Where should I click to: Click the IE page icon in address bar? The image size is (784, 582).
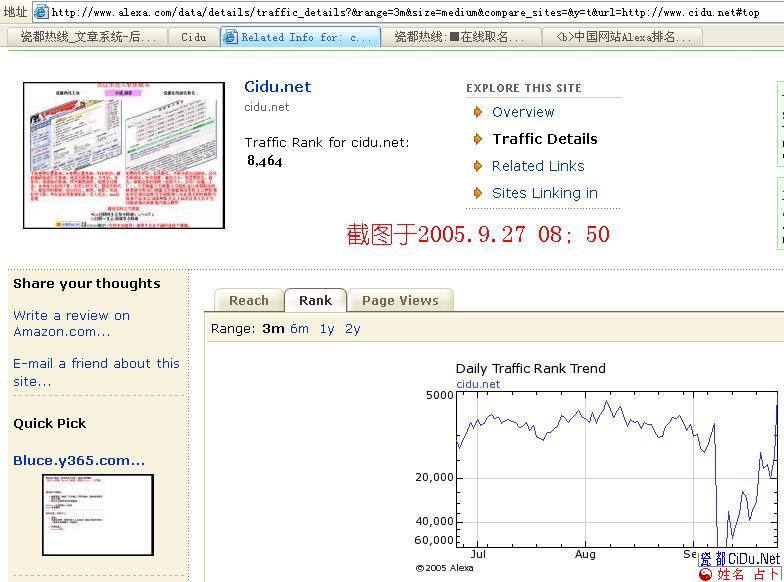click(x=41, y=12)
